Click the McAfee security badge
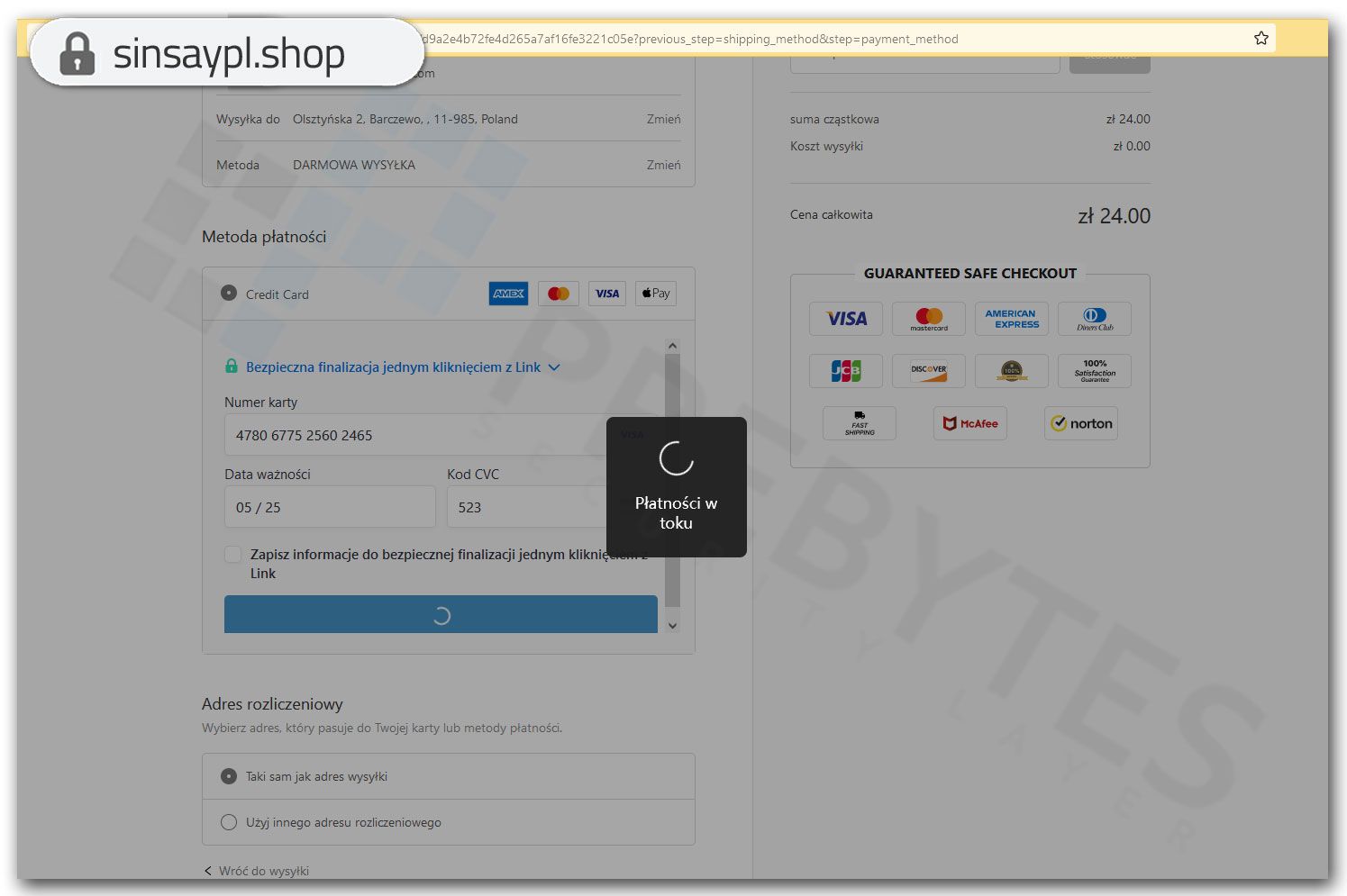 (x=970, y=423)
